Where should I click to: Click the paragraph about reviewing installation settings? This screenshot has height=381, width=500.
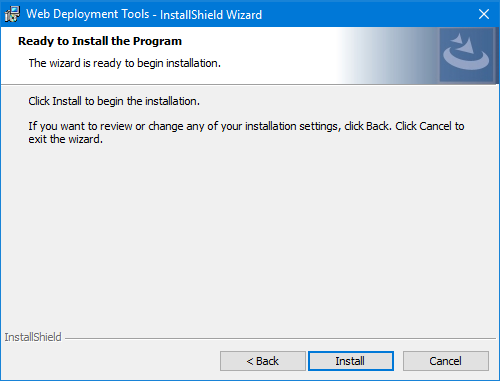[x=246, y=132]
